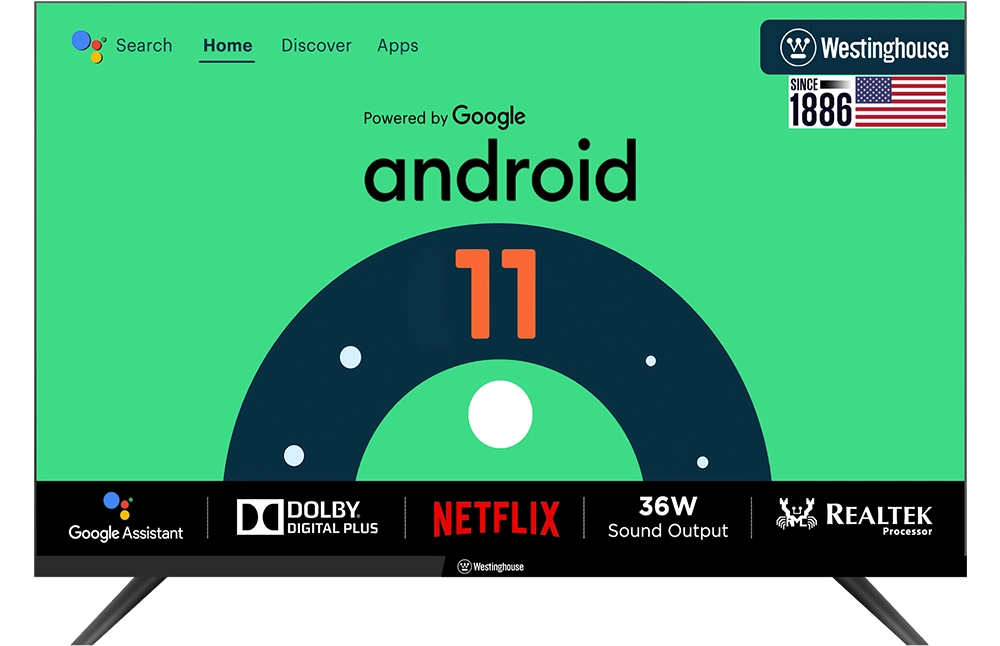The image size is (1000, 646).
Task: Select the Home tab
Action: pyautogui.click(x=227, y=46)
